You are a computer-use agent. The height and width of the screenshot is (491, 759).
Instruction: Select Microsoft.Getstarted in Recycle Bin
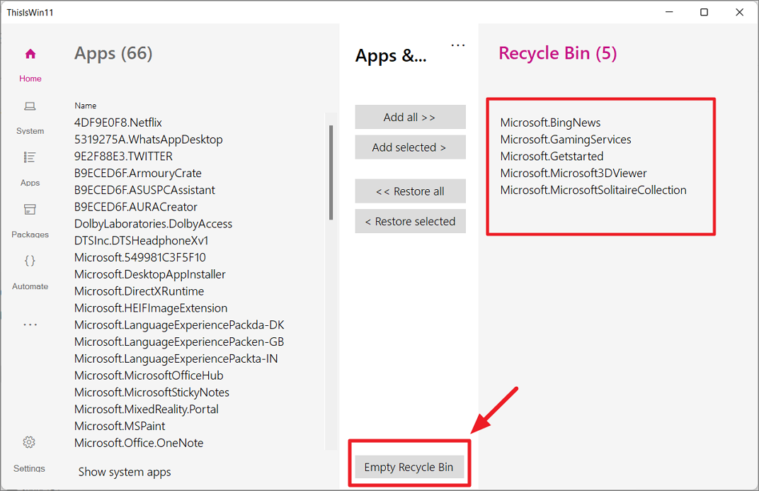[552, 156]
